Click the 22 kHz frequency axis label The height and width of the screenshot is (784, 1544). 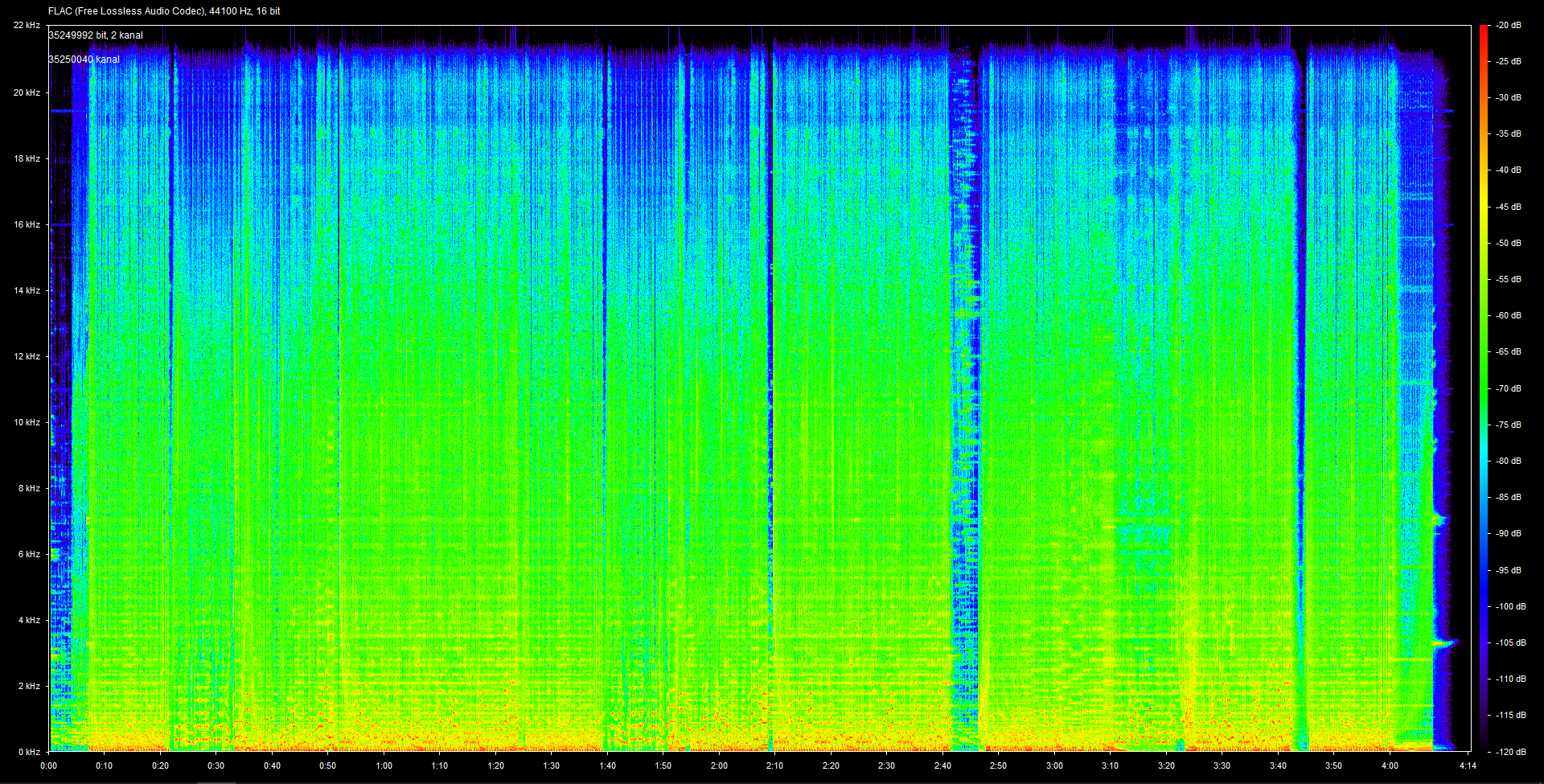coord(27,26)
